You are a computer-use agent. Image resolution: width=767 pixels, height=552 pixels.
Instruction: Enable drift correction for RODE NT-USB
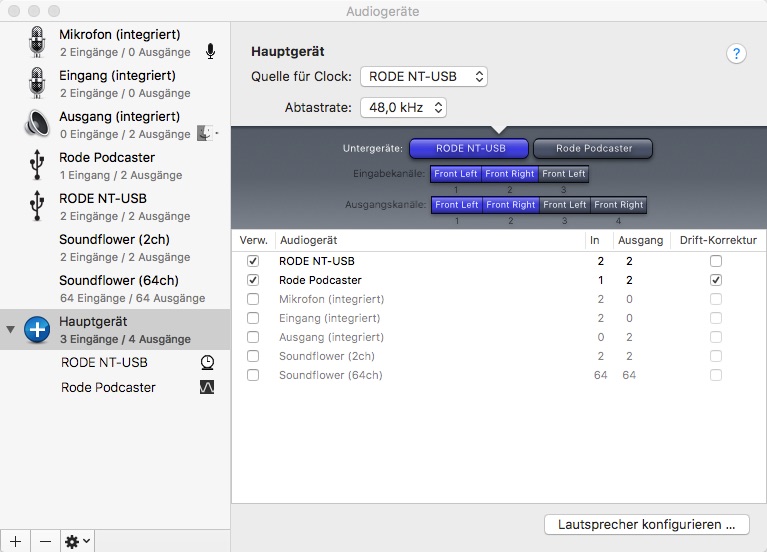pyautogui.click(x=716, y=261)
